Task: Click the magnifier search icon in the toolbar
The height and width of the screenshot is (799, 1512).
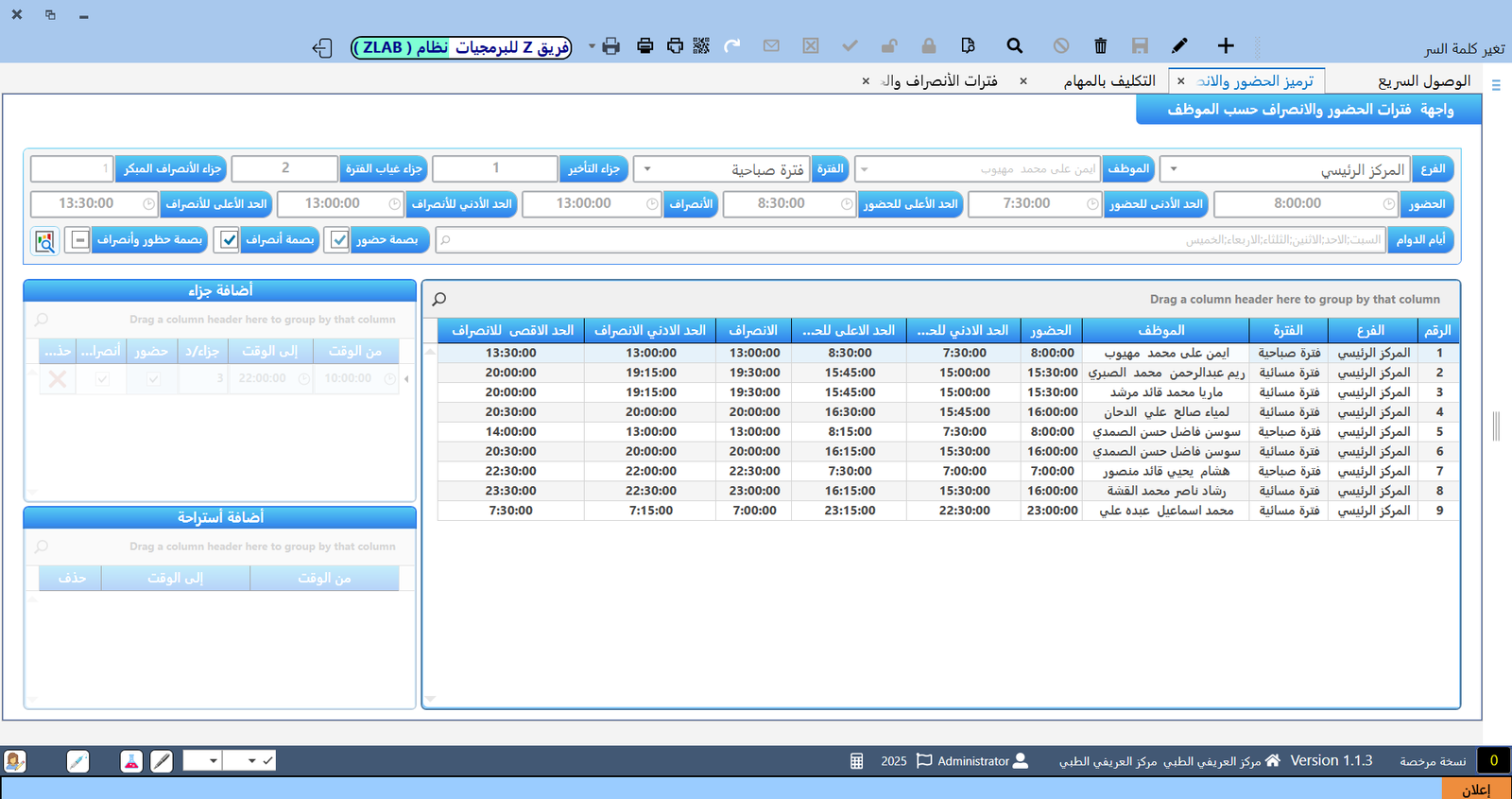Action: (x=1014, y=45)
